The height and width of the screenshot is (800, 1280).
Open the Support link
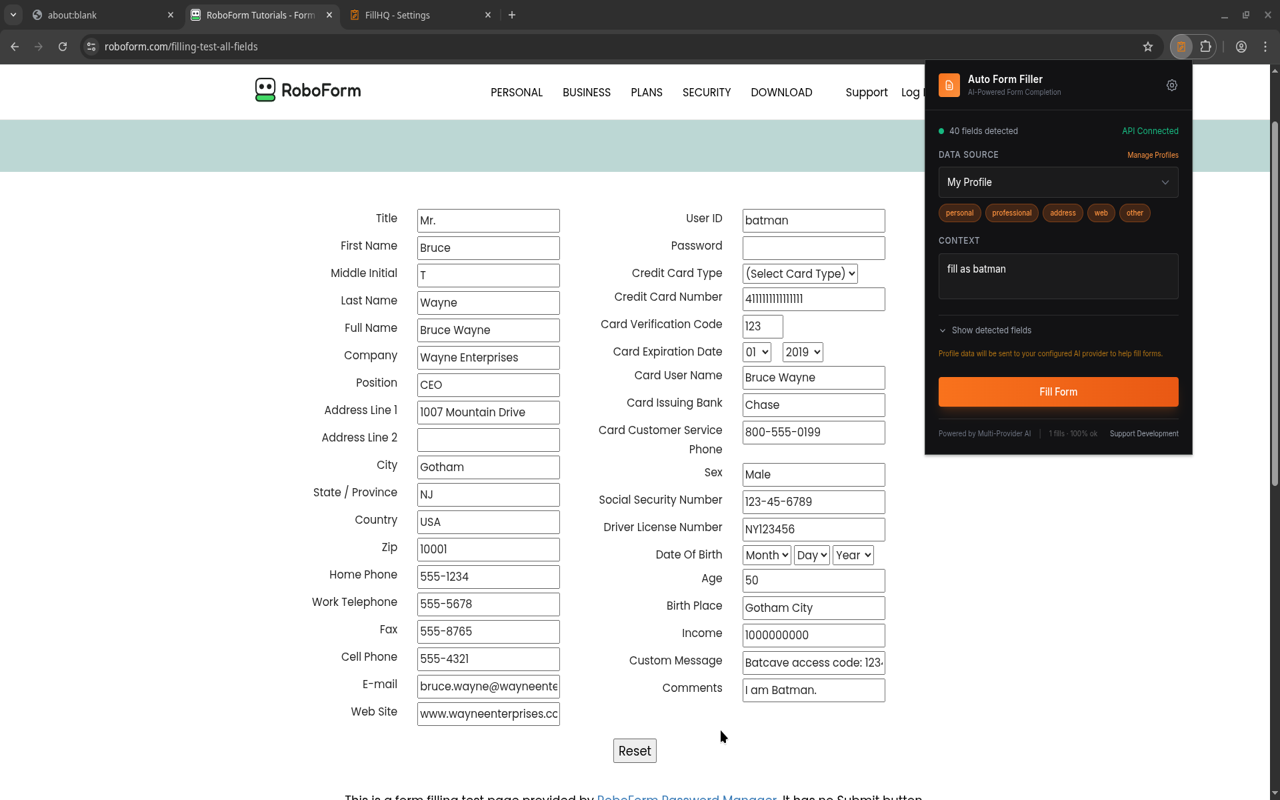(866, 92)
